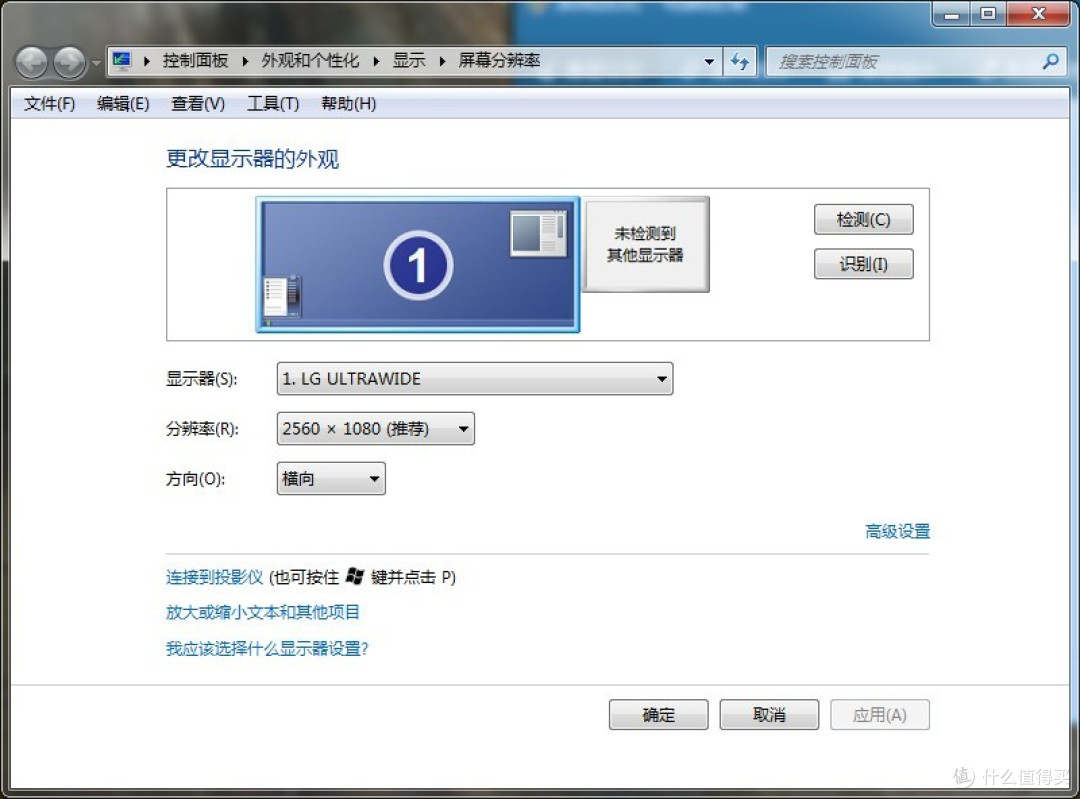The width and height of the screenshot is (1080, 799).
Task: Click the 连接到投影仪 link
Action: 214,577
